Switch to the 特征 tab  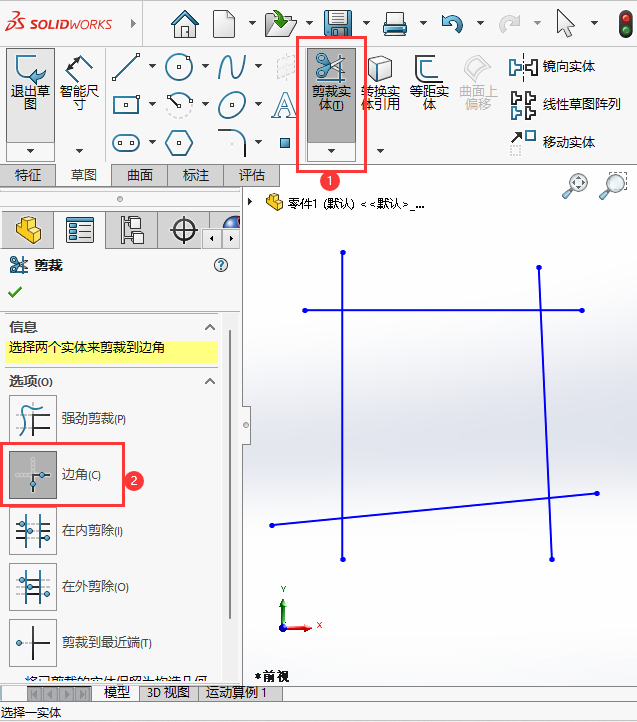[x=28, y=175]
